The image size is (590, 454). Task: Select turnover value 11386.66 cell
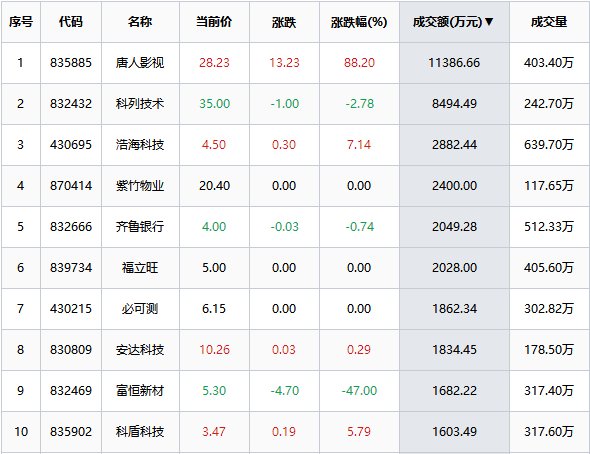click(454, 62)
